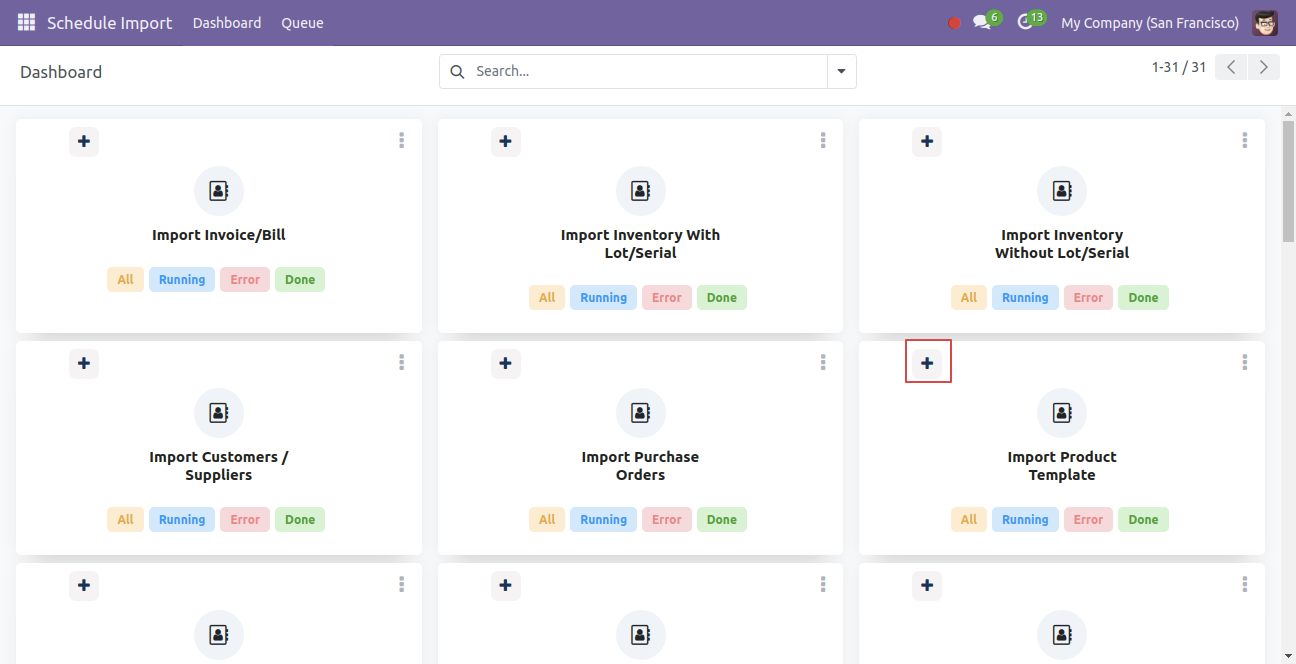The image size is (1296, 664).
Task: Click address book icon on Import Customers / Suppliers
Action: pos(219,413)
